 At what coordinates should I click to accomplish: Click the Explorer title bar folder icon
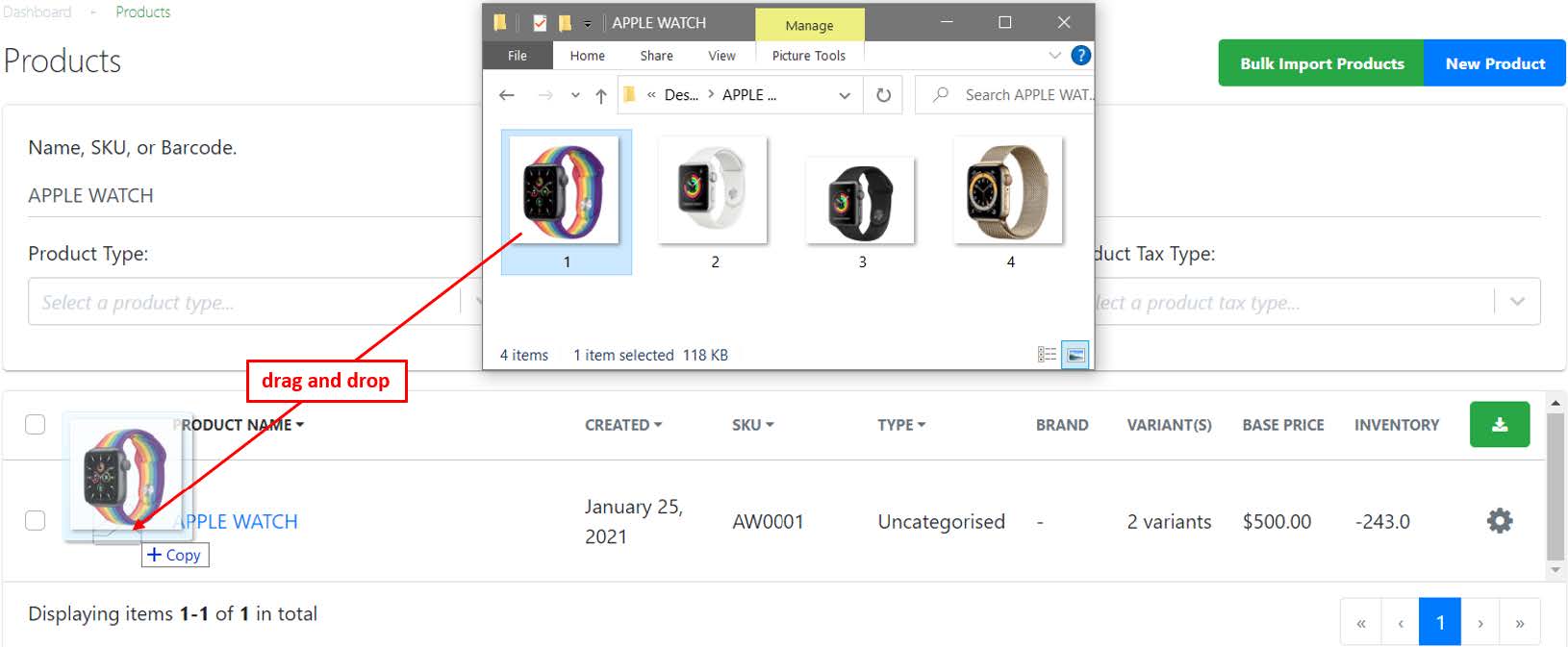click(500, 22)
